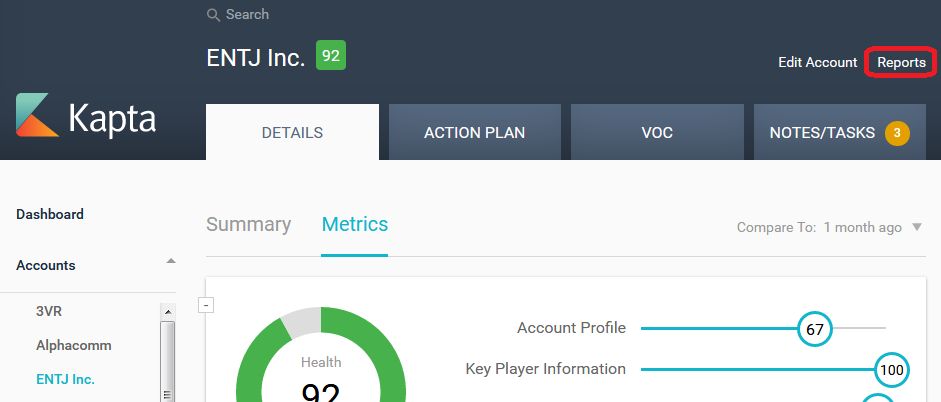Viewport: 941px width, 402px height.
Task: Go to Dashboard in sidebar
Action: tap(50, 214)
